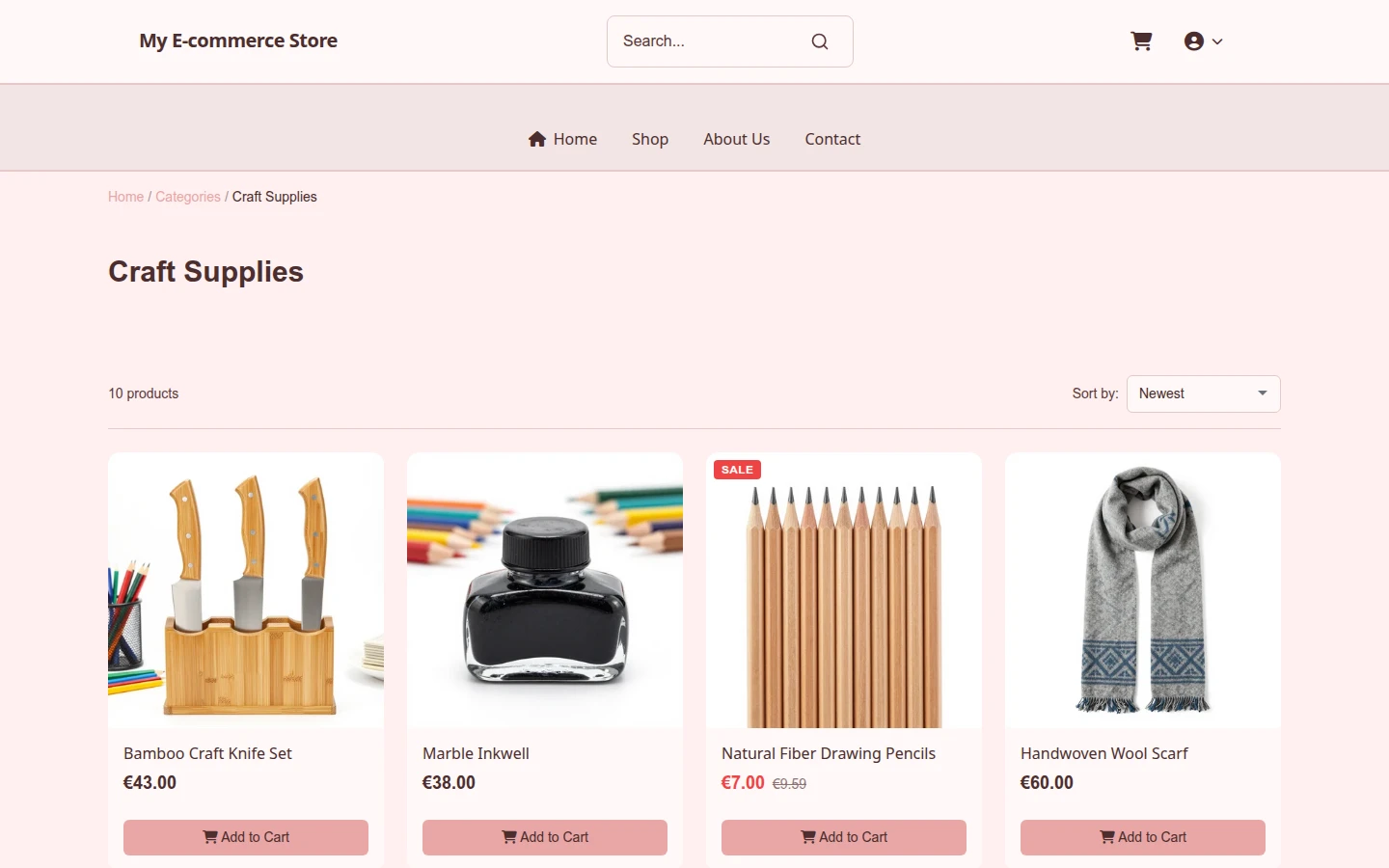Expand the Sort by Newest dropdown
Screen dimensions: 1389x868
1204,393
